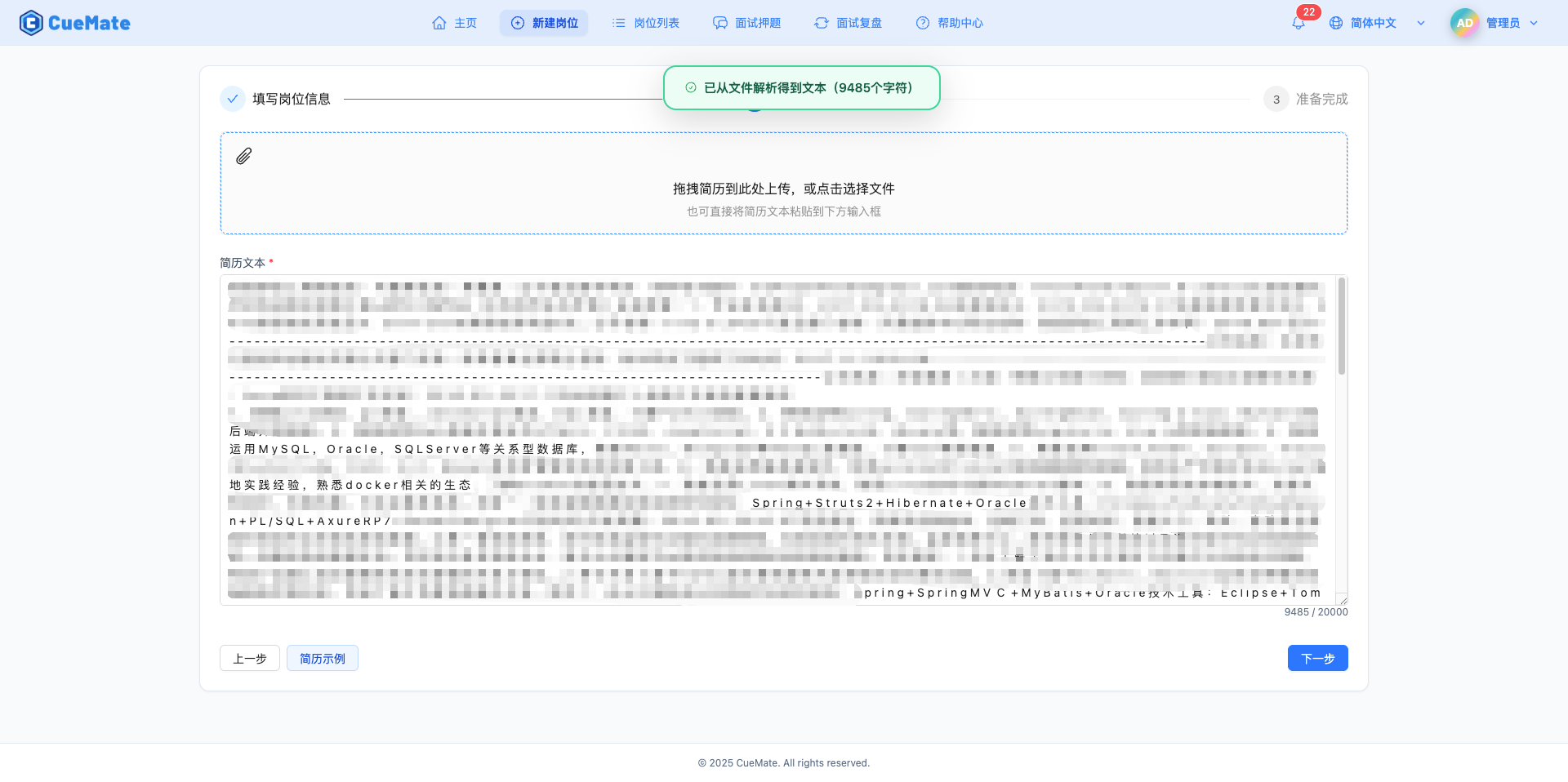The image size is (1568, 782).
Task: Click the paperclip attachment icon
Action: click(x=243, y=156)
